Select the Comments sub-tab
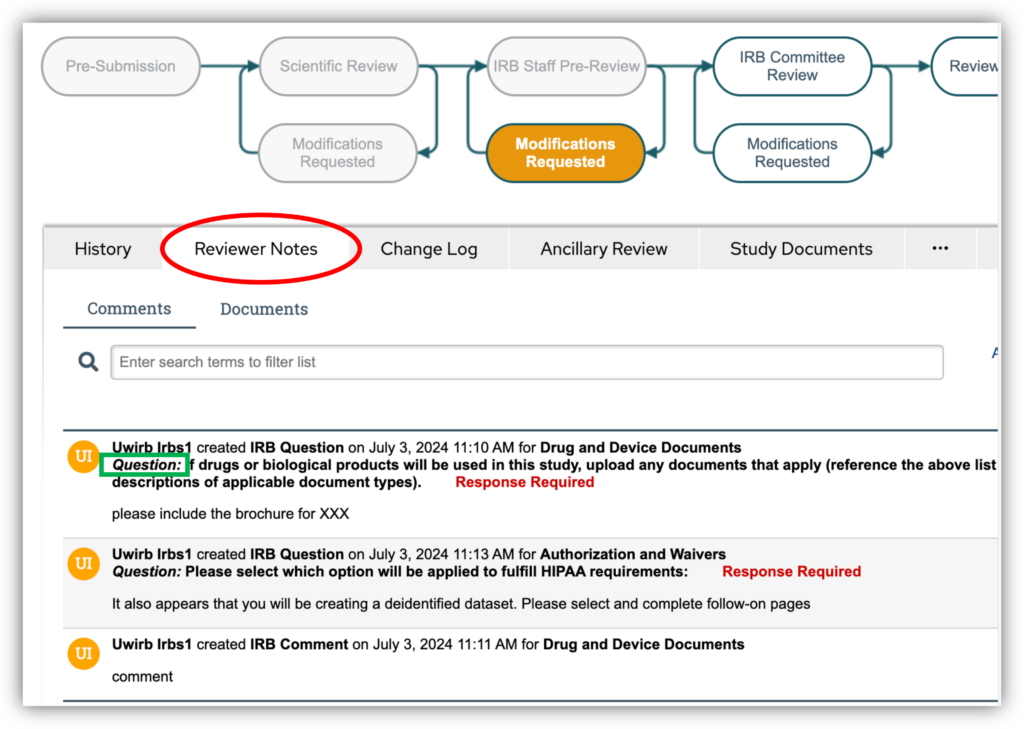Screen dimensions: 1024x729 pyautogui.click(x=128, y=309)
